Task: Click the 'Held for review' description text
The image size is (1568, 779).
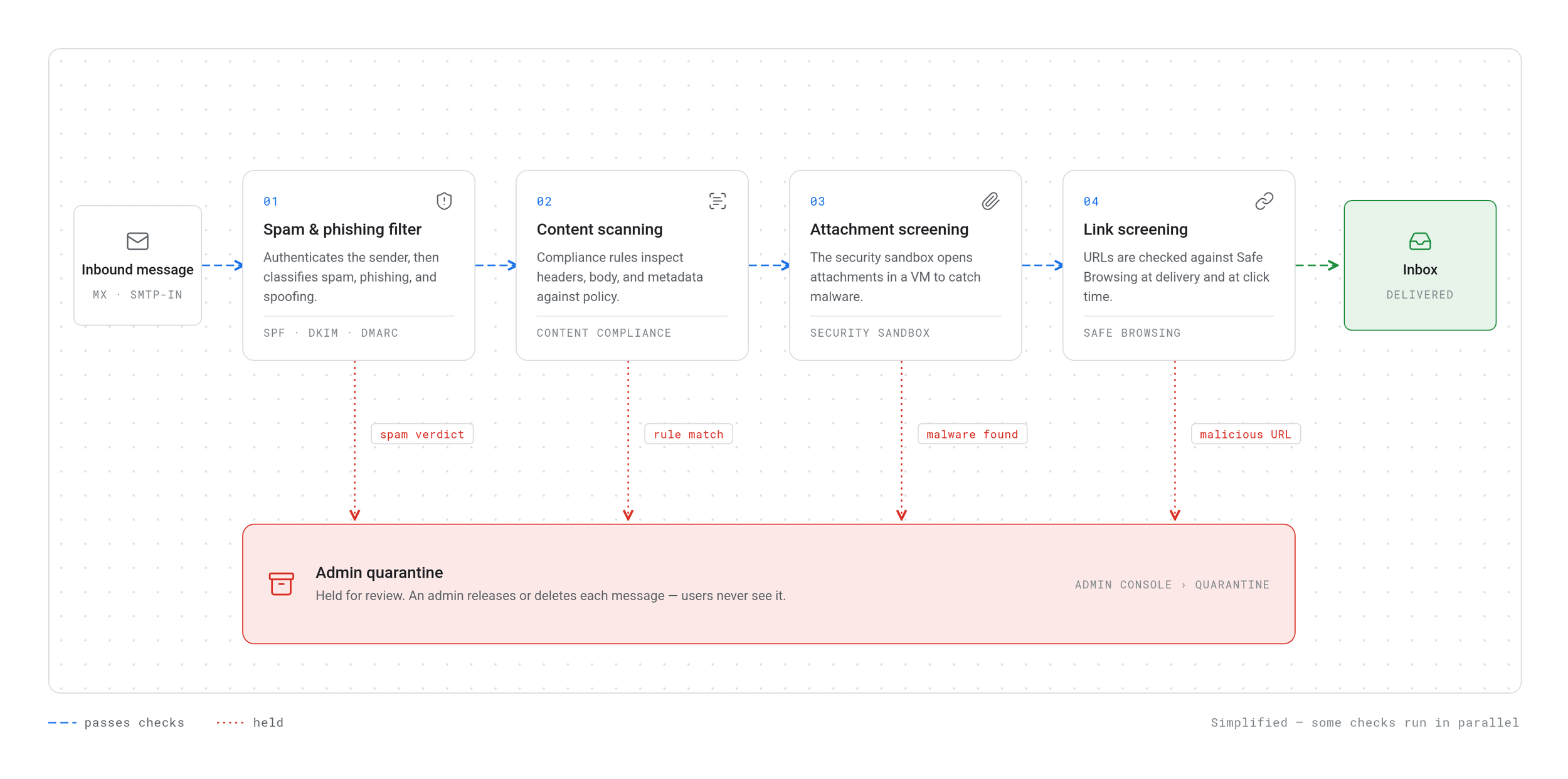Action: [550, 596]
